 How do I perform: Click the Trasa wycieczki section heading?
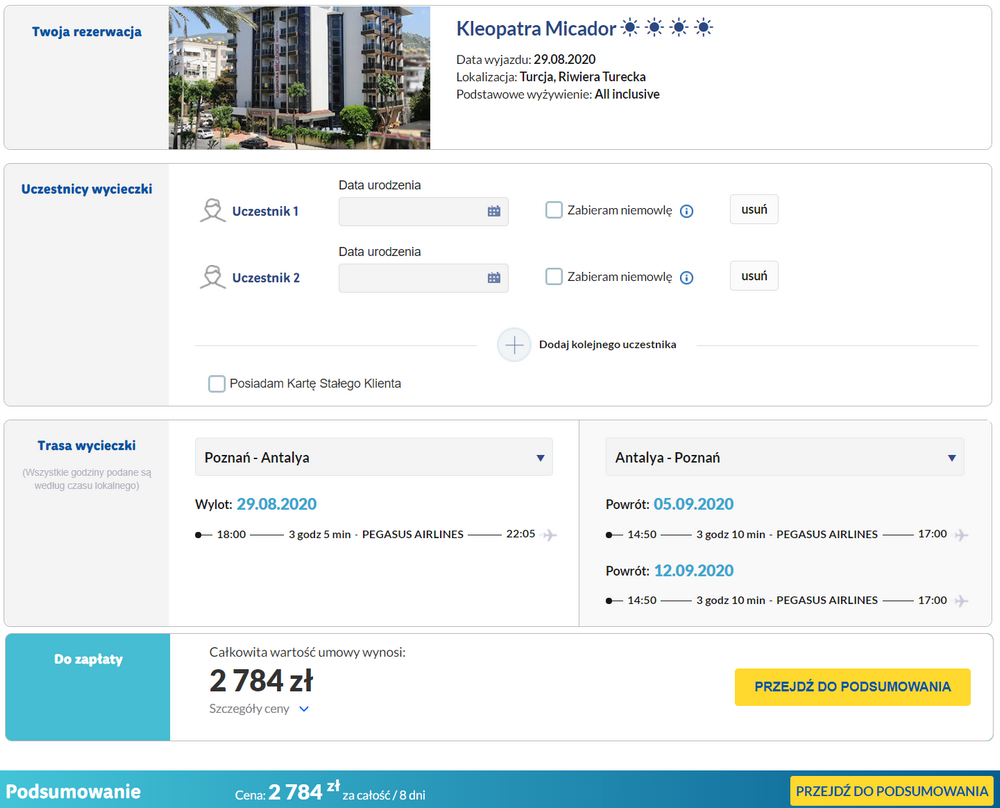point(86,445)
